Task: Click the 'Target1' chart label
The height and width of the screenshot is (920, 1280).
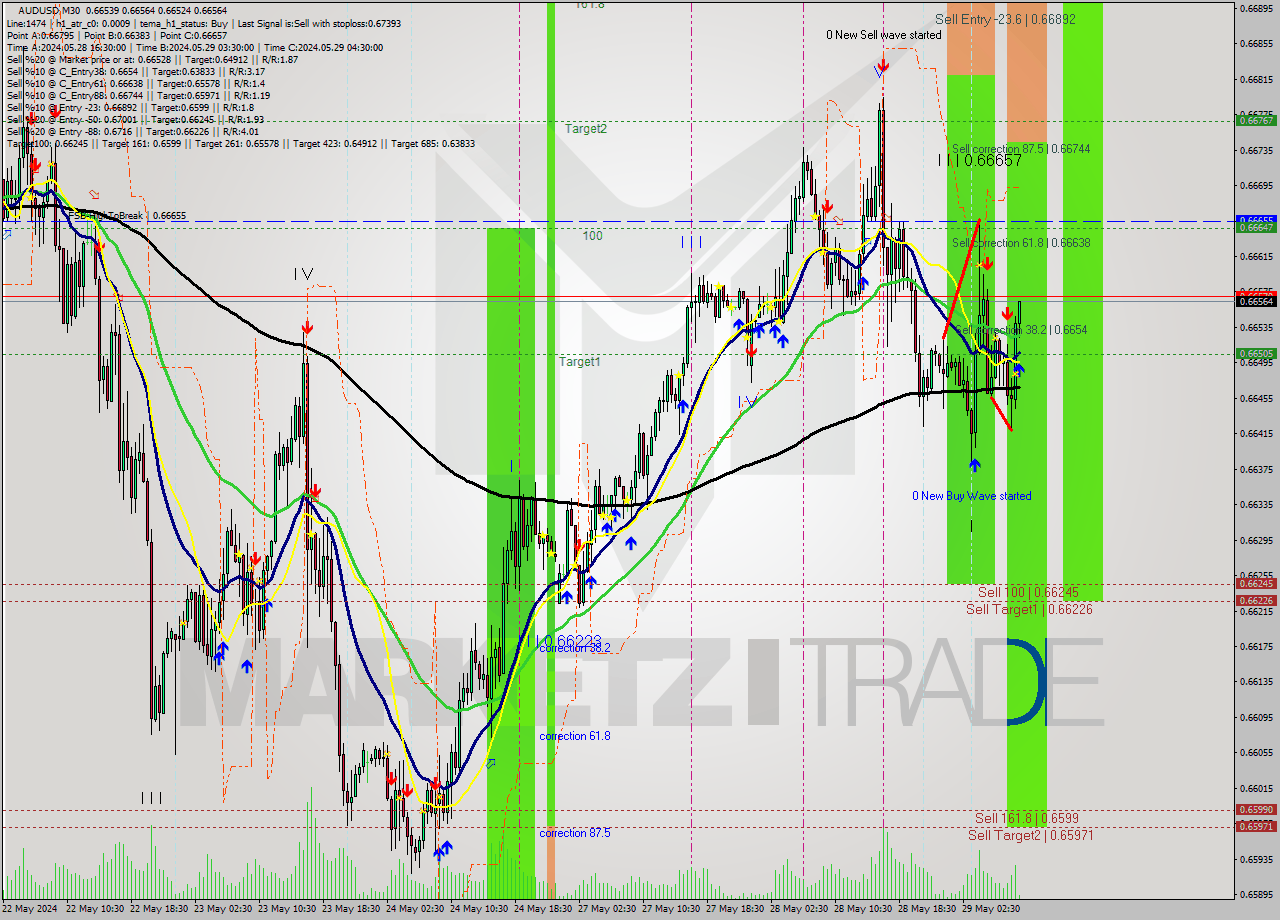Action: click(580, 361)
